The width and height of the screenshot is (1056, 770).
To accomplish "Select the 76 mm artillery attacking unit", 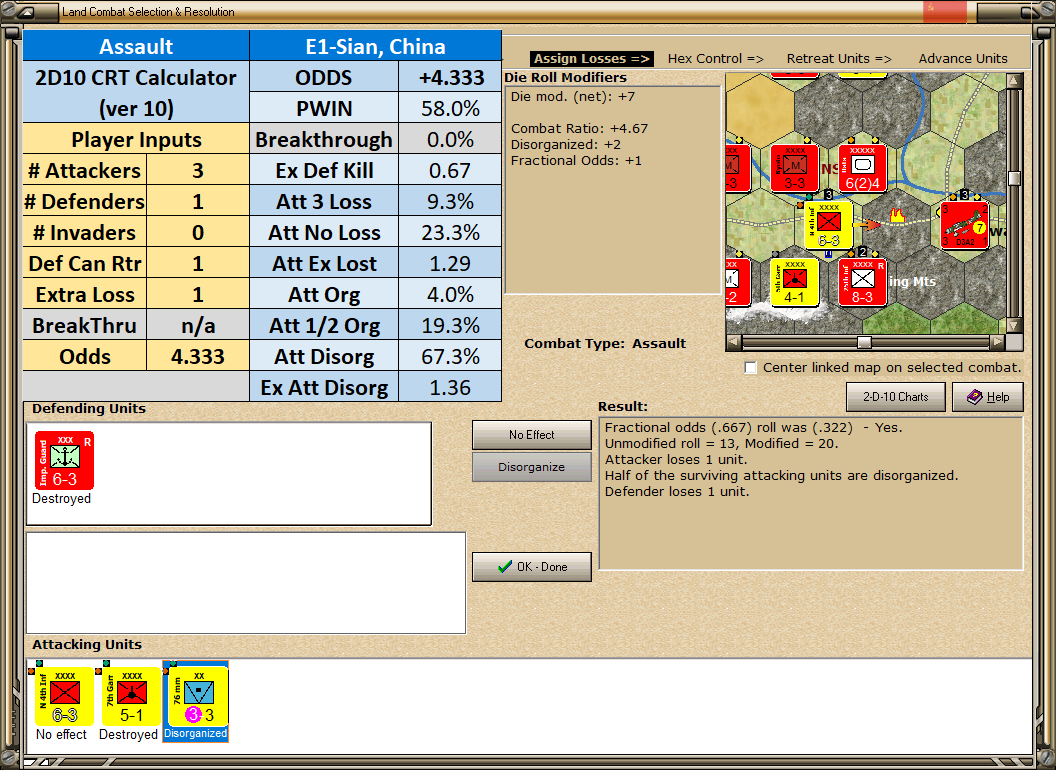I will tap(199, 697).
